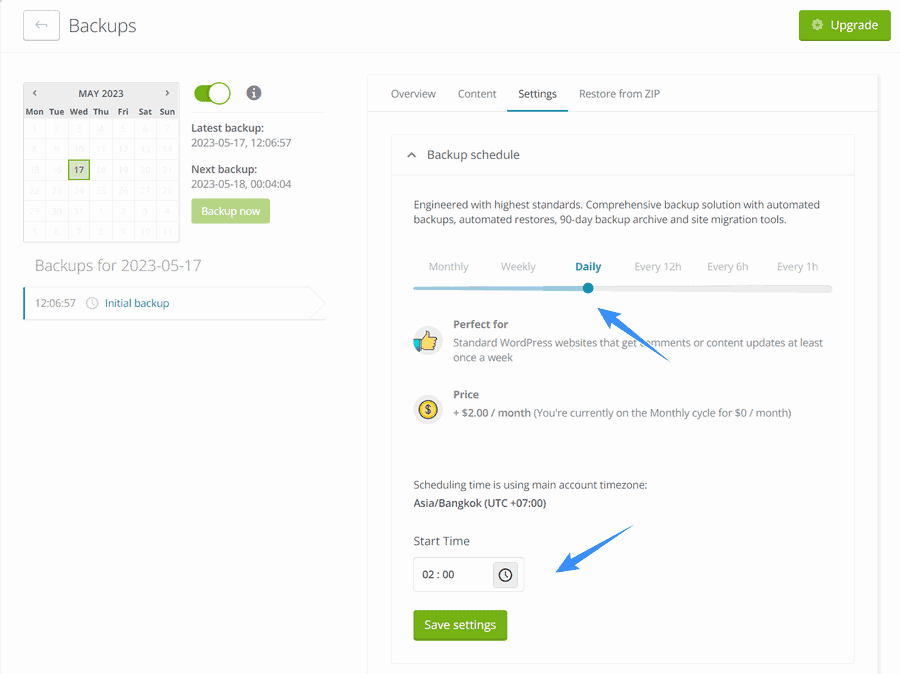The image size is (900, 674).
Task: Click the 12:06:57 time in backup list
Action: (55, 303)
